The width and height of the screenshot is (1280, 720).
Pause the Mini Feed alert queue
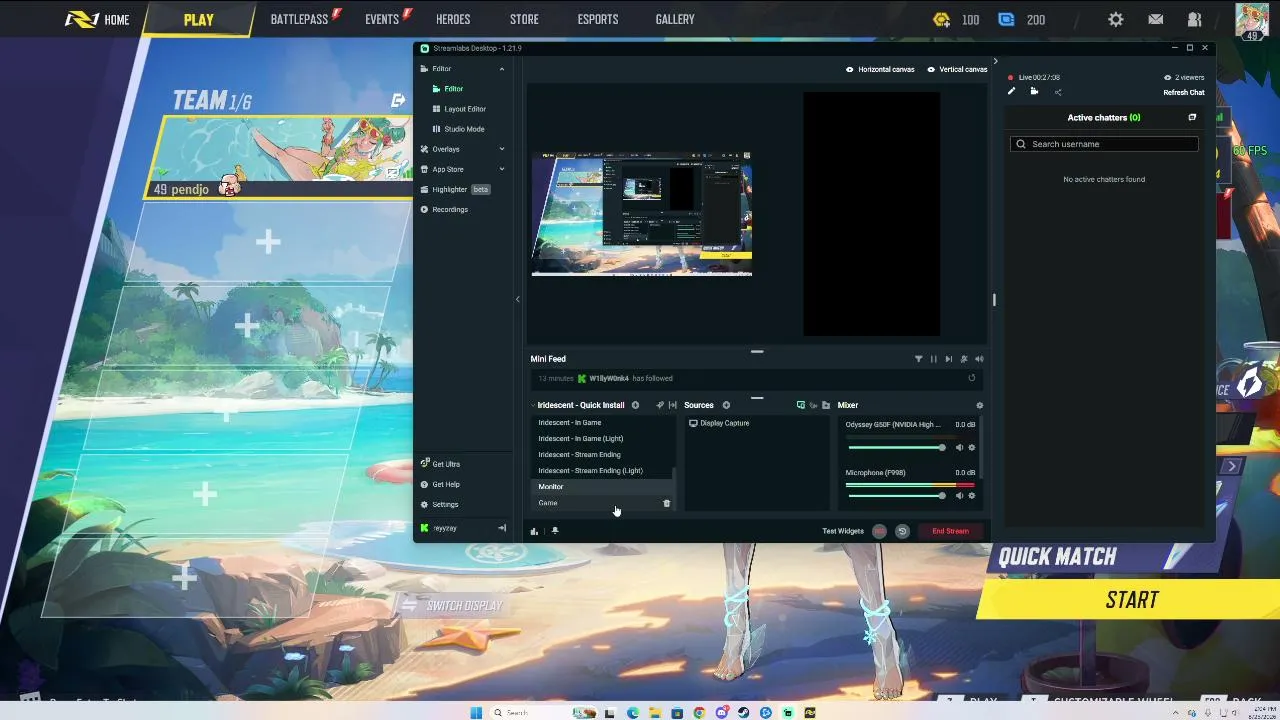tap(934, 359)
